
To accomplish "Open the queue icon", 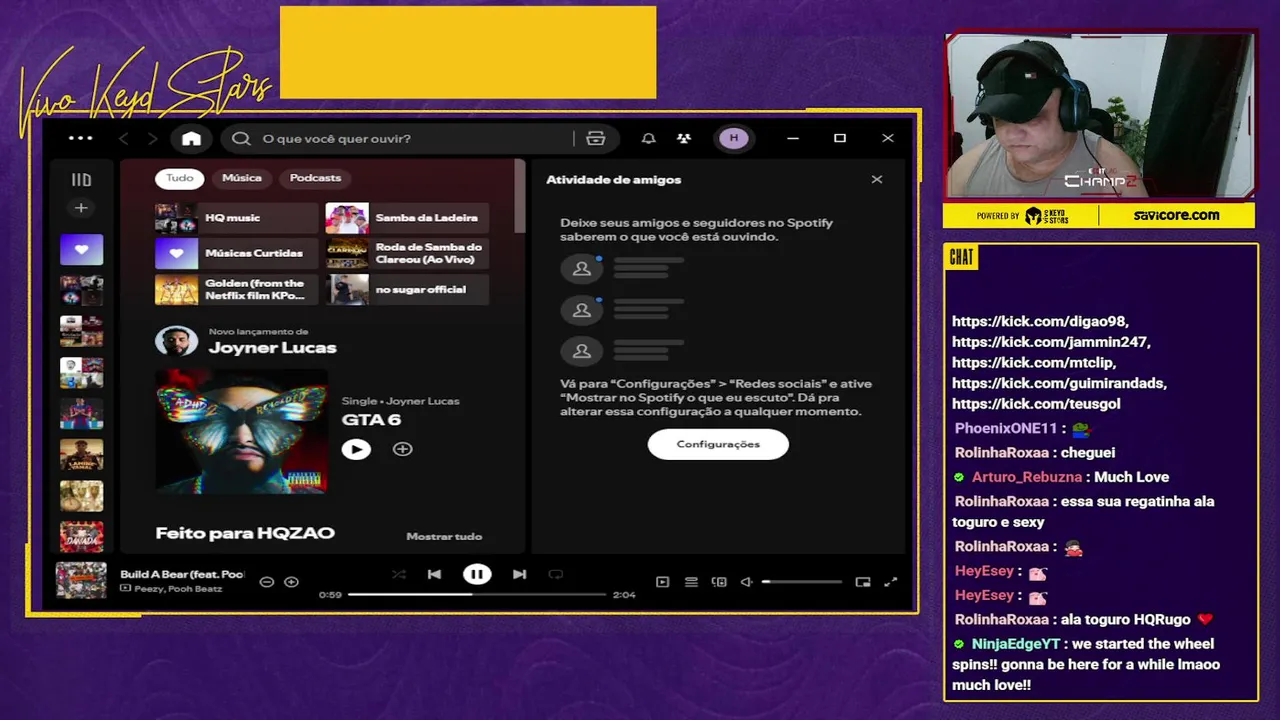I will [x=691, y=582].
